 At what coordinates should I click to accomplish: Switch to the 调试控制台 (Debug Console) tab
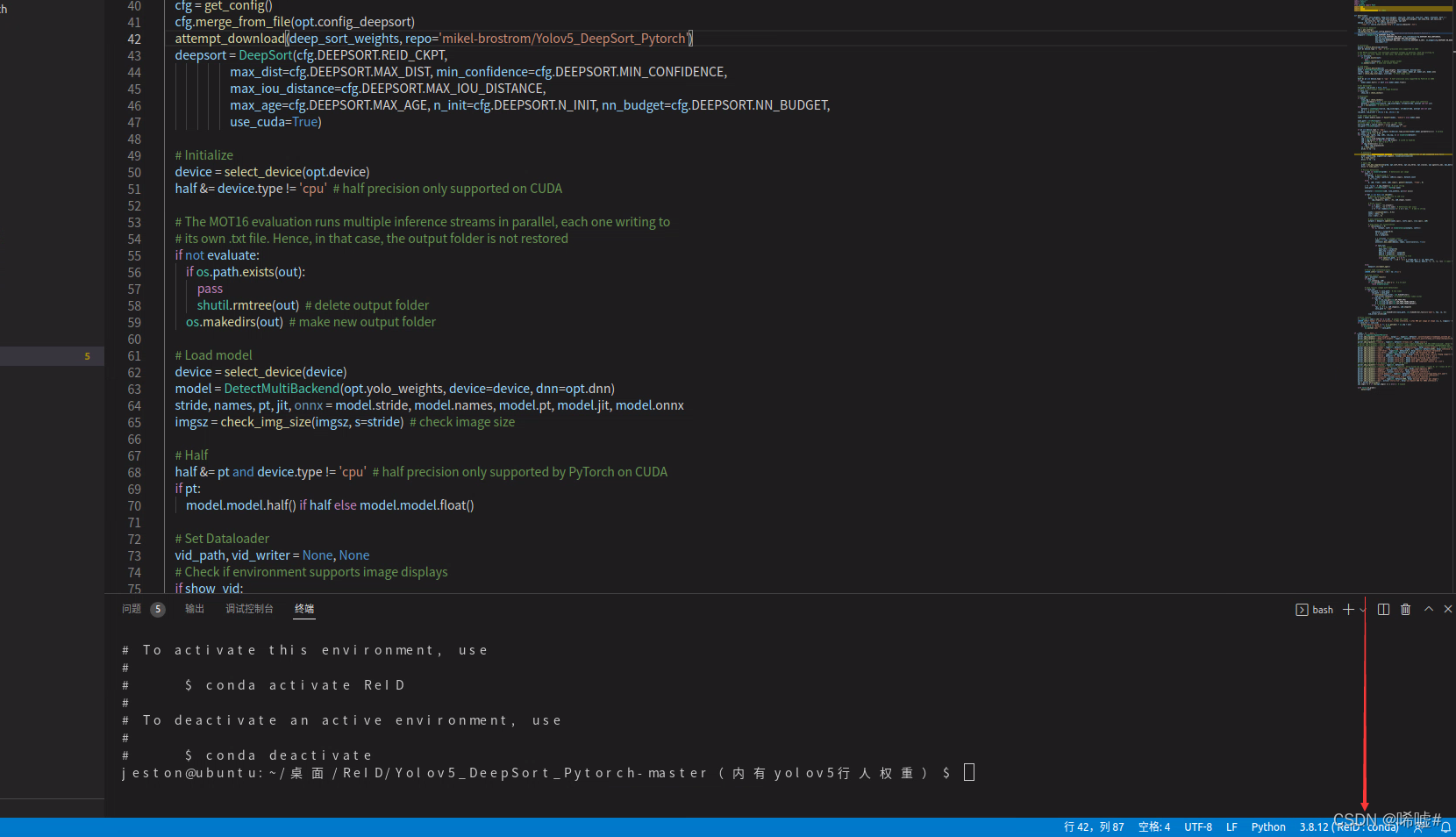coord(249,609)
